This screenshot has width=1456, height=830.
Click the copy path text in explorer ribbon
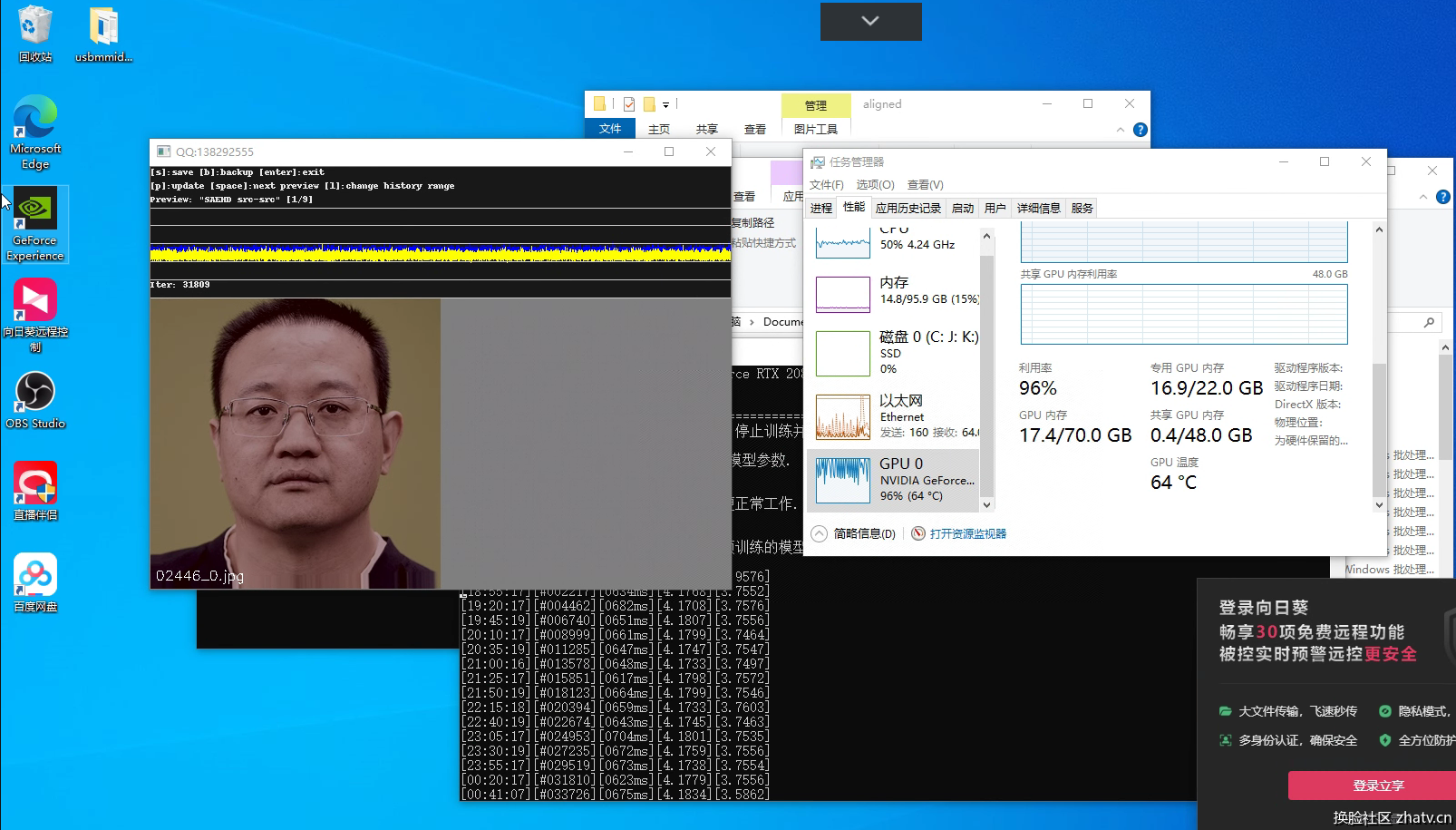click(x=753, y=222)
